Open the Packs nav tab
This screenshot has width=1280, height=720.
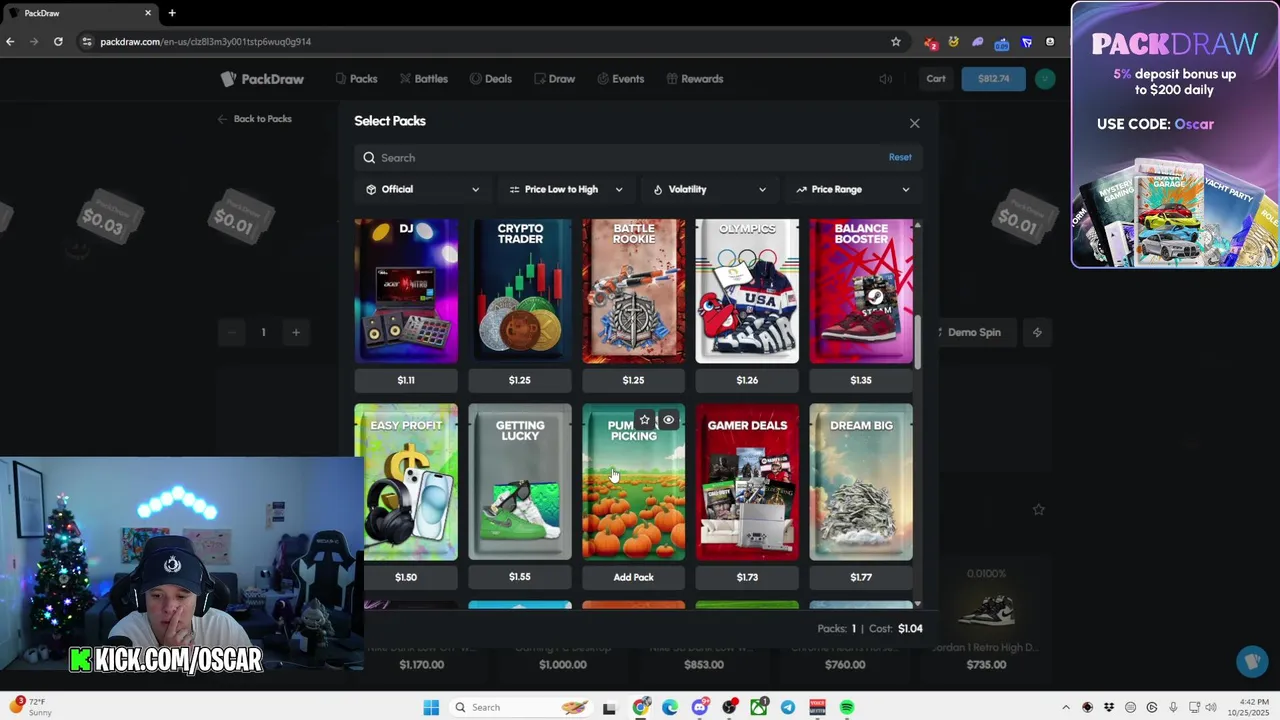click(356, 79)
